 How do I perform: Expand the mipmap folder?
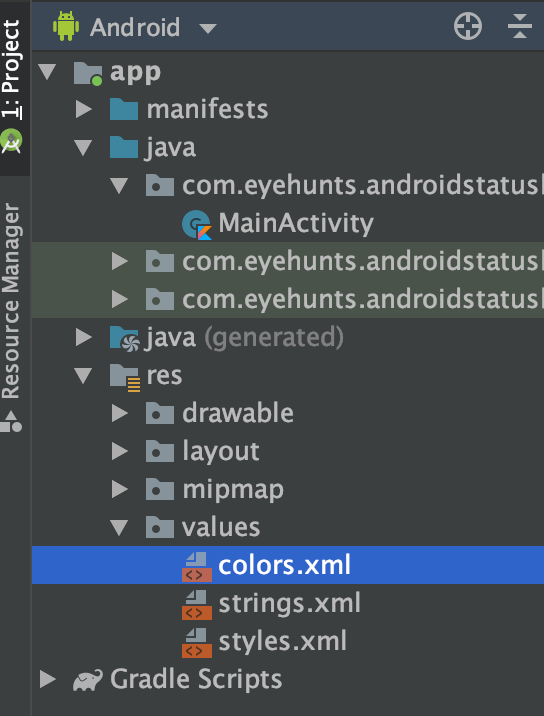120,489
